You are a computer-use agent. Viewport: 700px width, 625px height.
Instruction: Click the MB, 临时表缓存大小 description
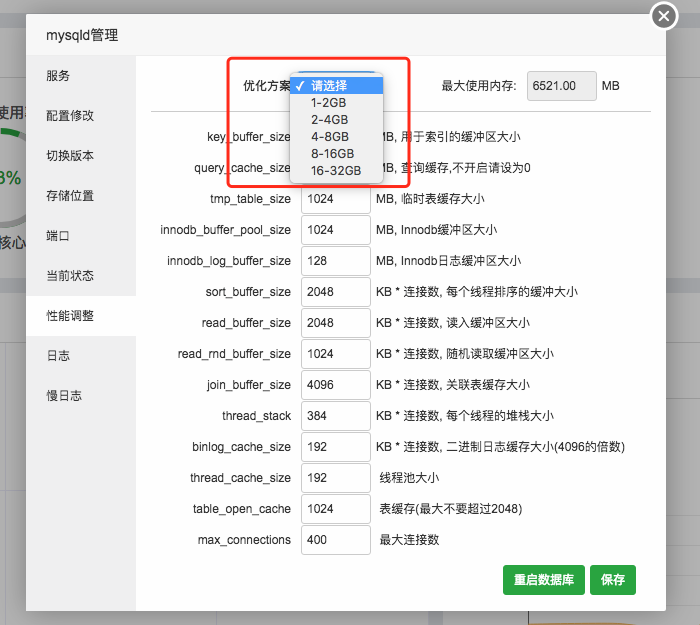[x=430, y=199]
